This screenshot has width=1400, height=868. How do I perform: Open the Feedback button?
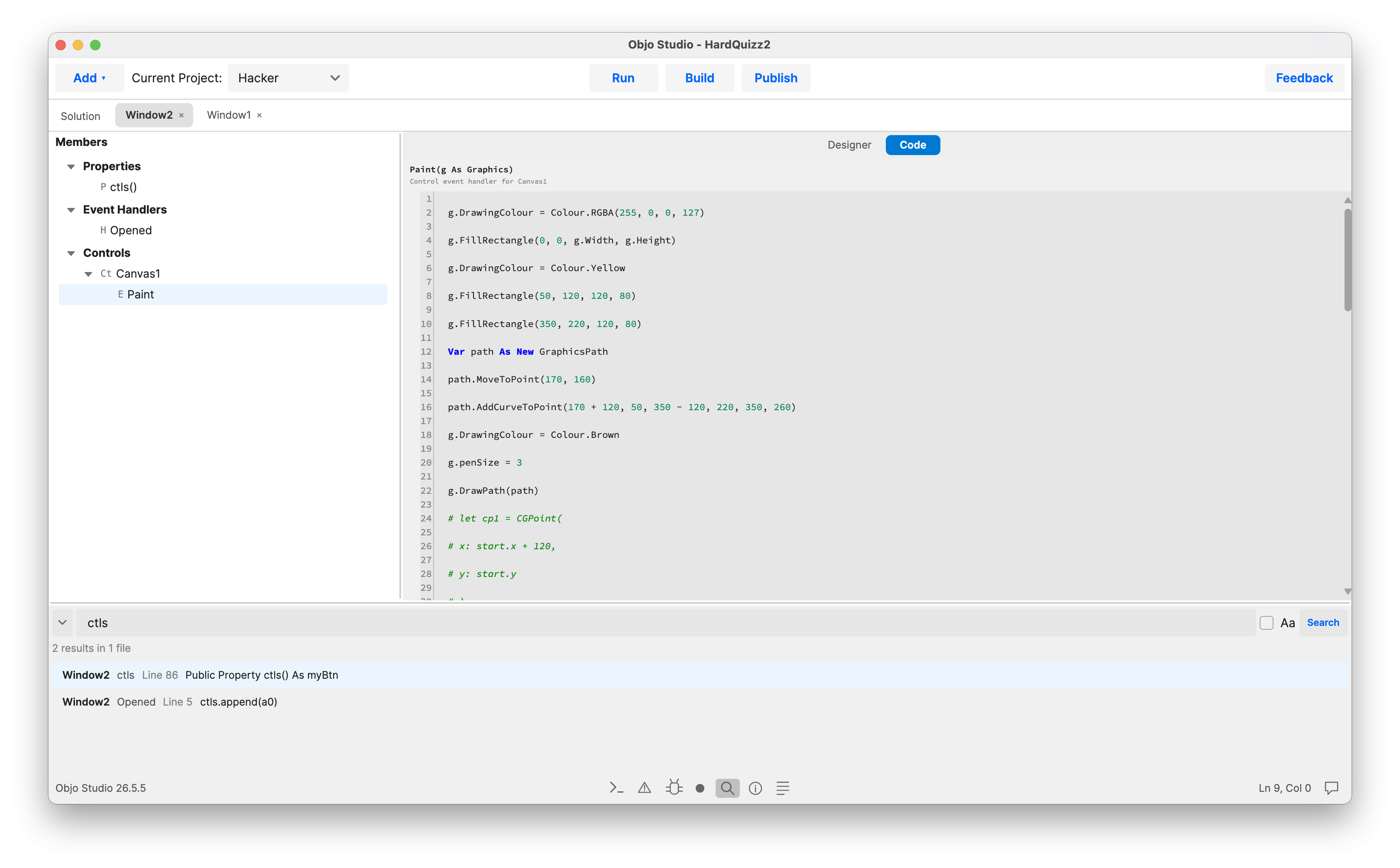[x=1304, y=78]
